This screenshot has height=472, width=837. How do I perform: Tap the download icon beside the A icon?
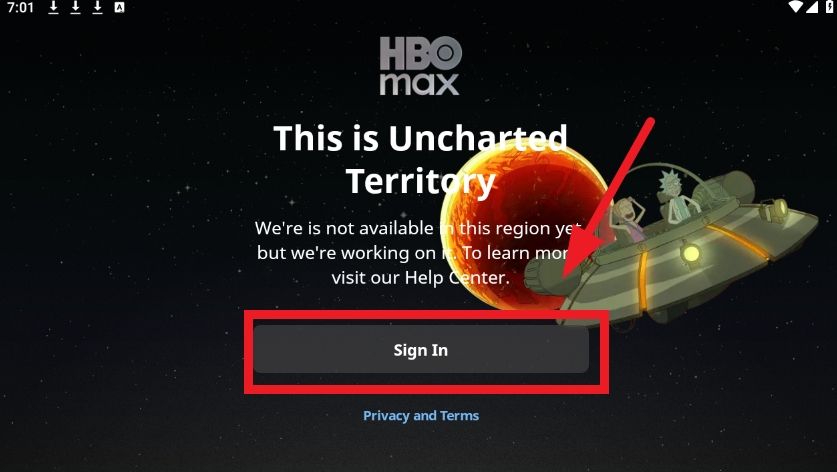[x=97, y=7]
